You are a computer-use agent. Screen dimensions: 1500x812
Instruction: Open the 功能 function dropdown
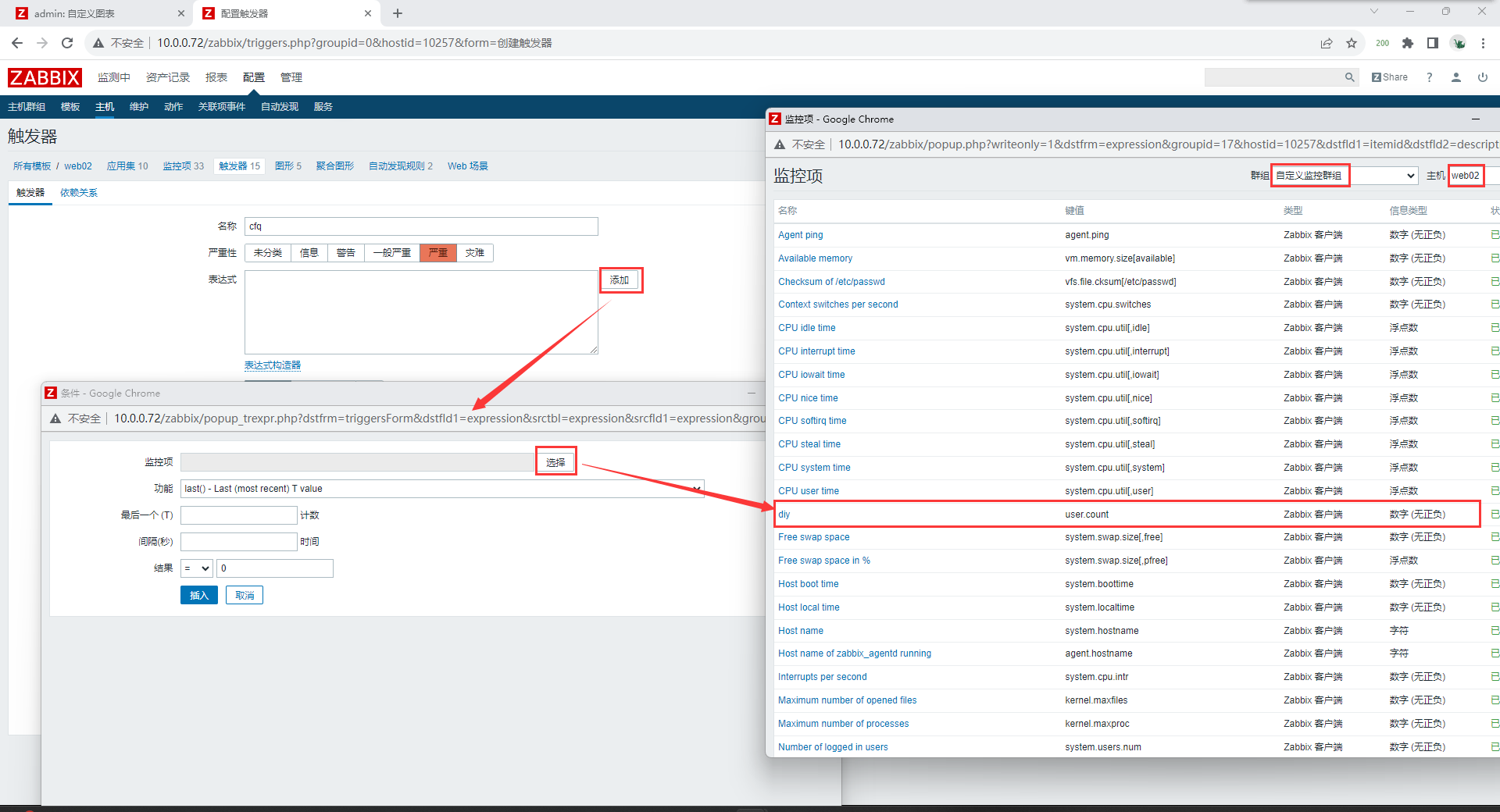click(442, 489)
